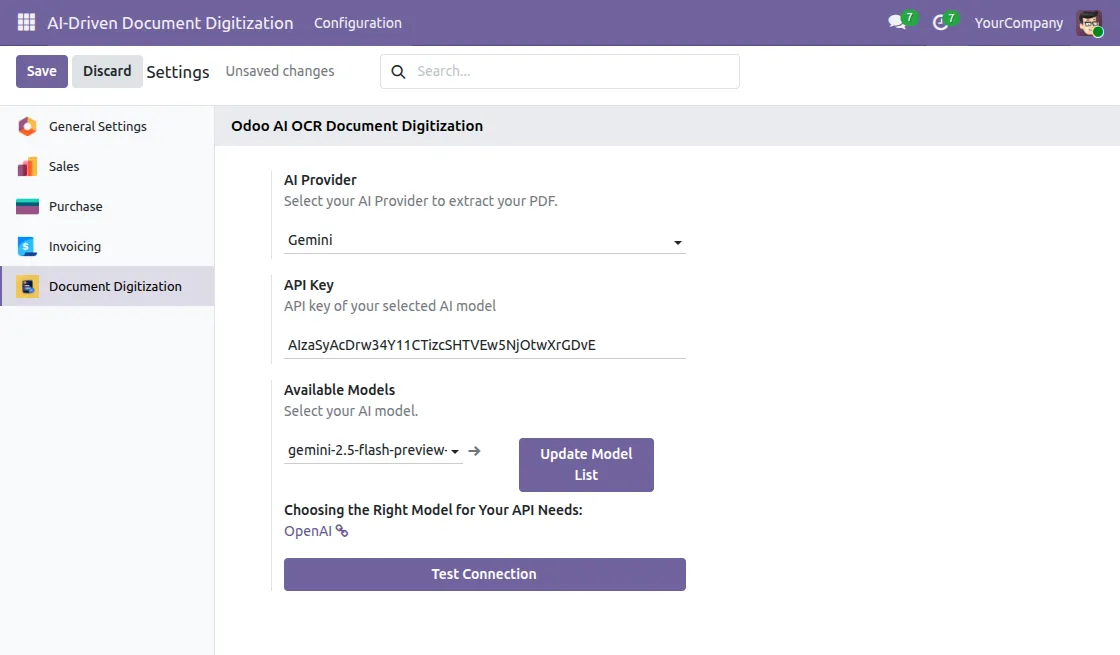Click the Settings breadcrumb title

178,72
